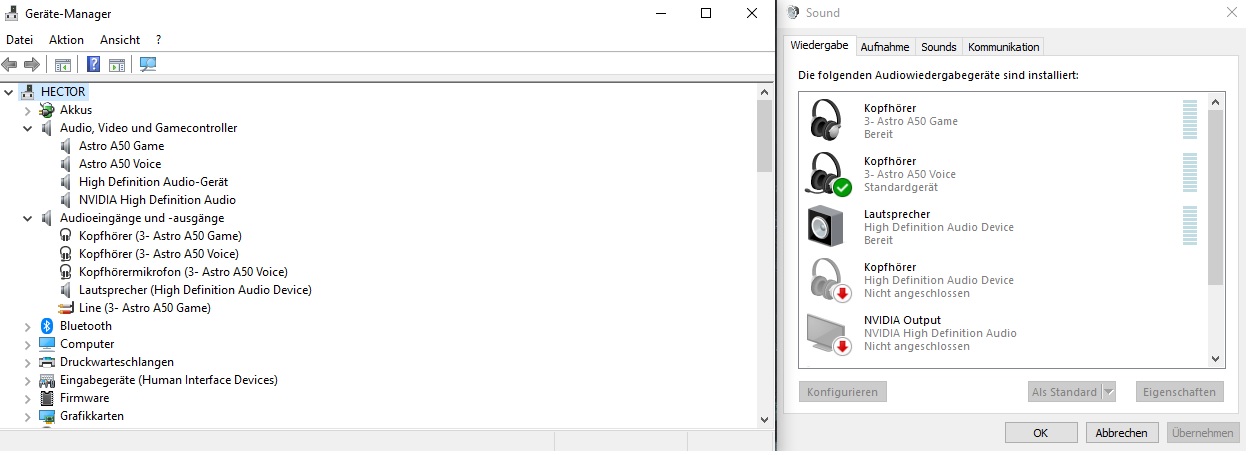The width and height of the screenshot is (1249, 455).
Task: Collapse the HECTOR root node
Action: [x=9, y=92]
